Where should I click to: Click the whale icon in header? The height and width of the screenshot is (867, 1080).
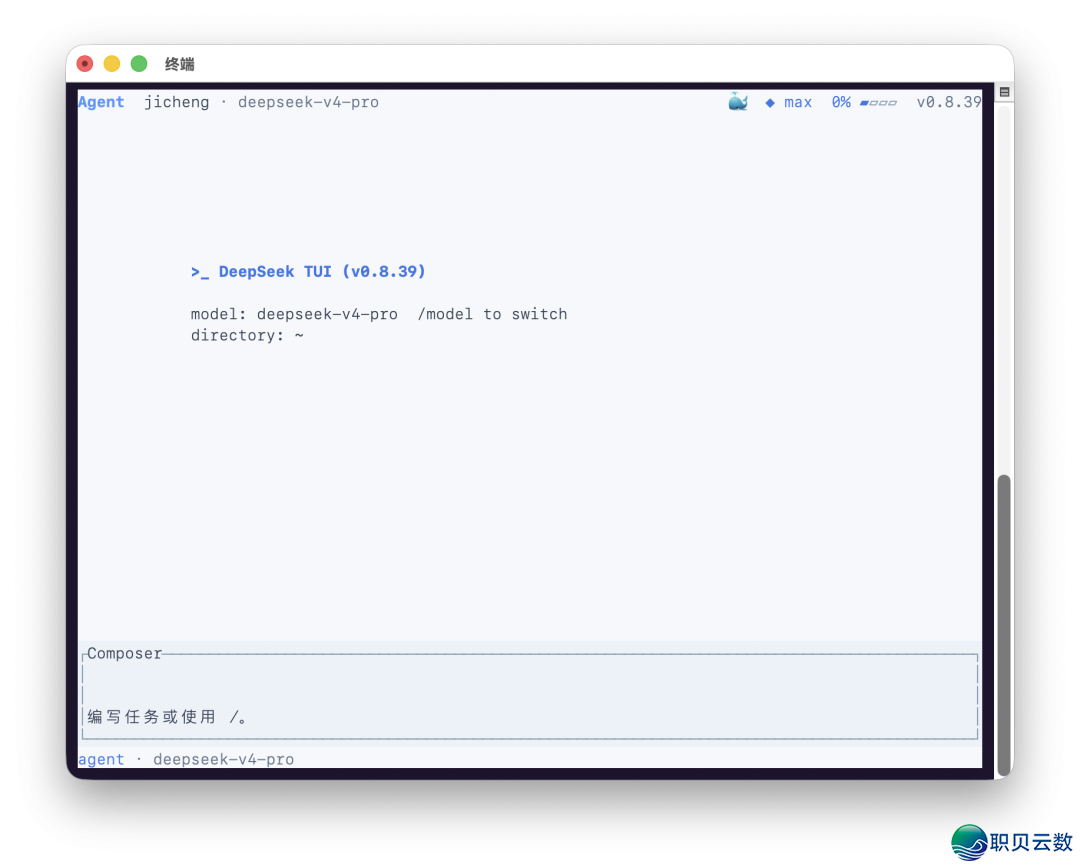tap(738, 102)
